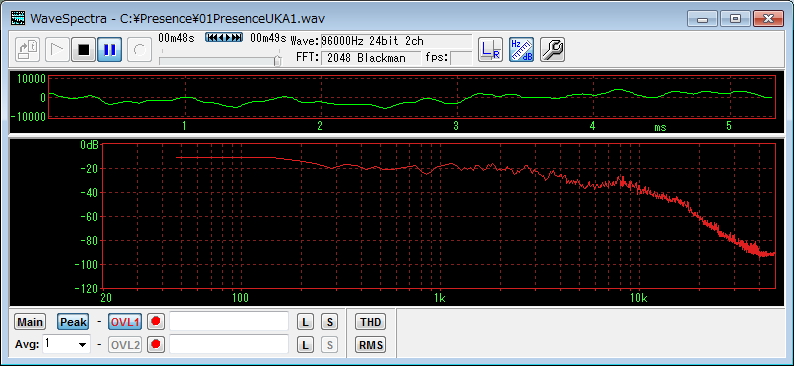Click the grayed S button in OVL2 row
The width and height of the screenshot is (794, 366).
[x=330, y=345]
